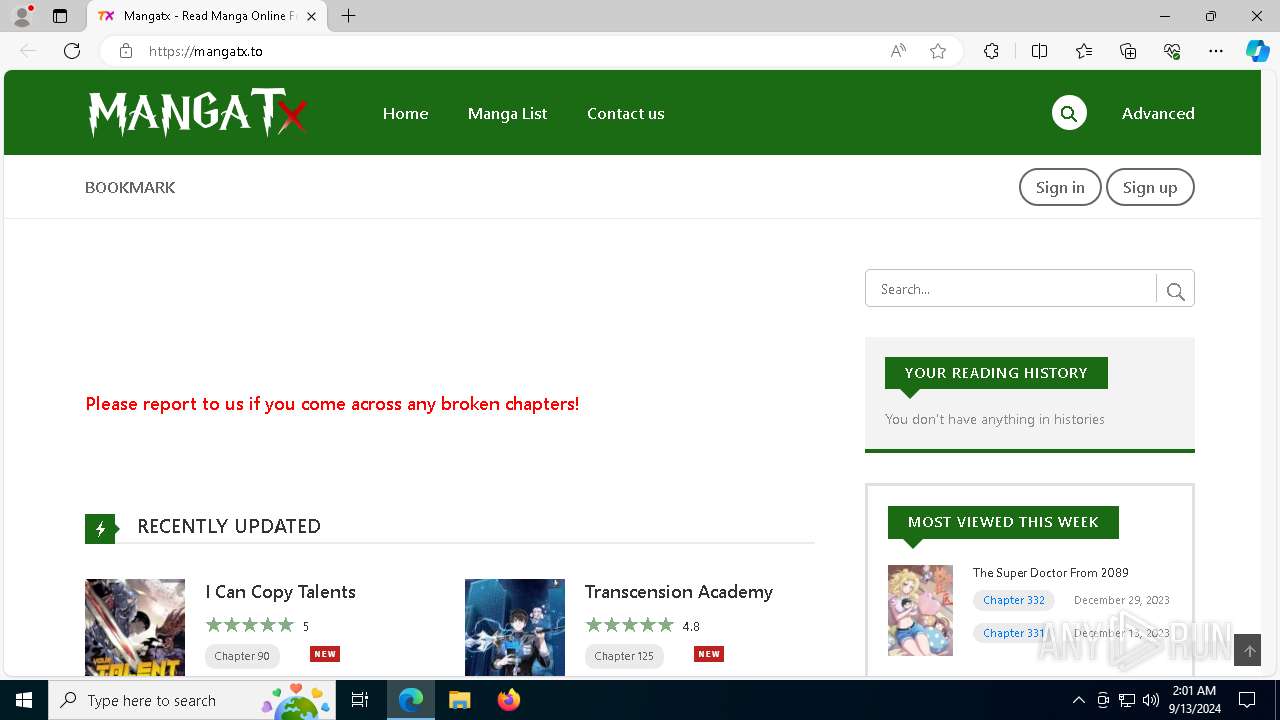Close the Mangatx tab
The image size is (1280, 720).
click(312, 16)
